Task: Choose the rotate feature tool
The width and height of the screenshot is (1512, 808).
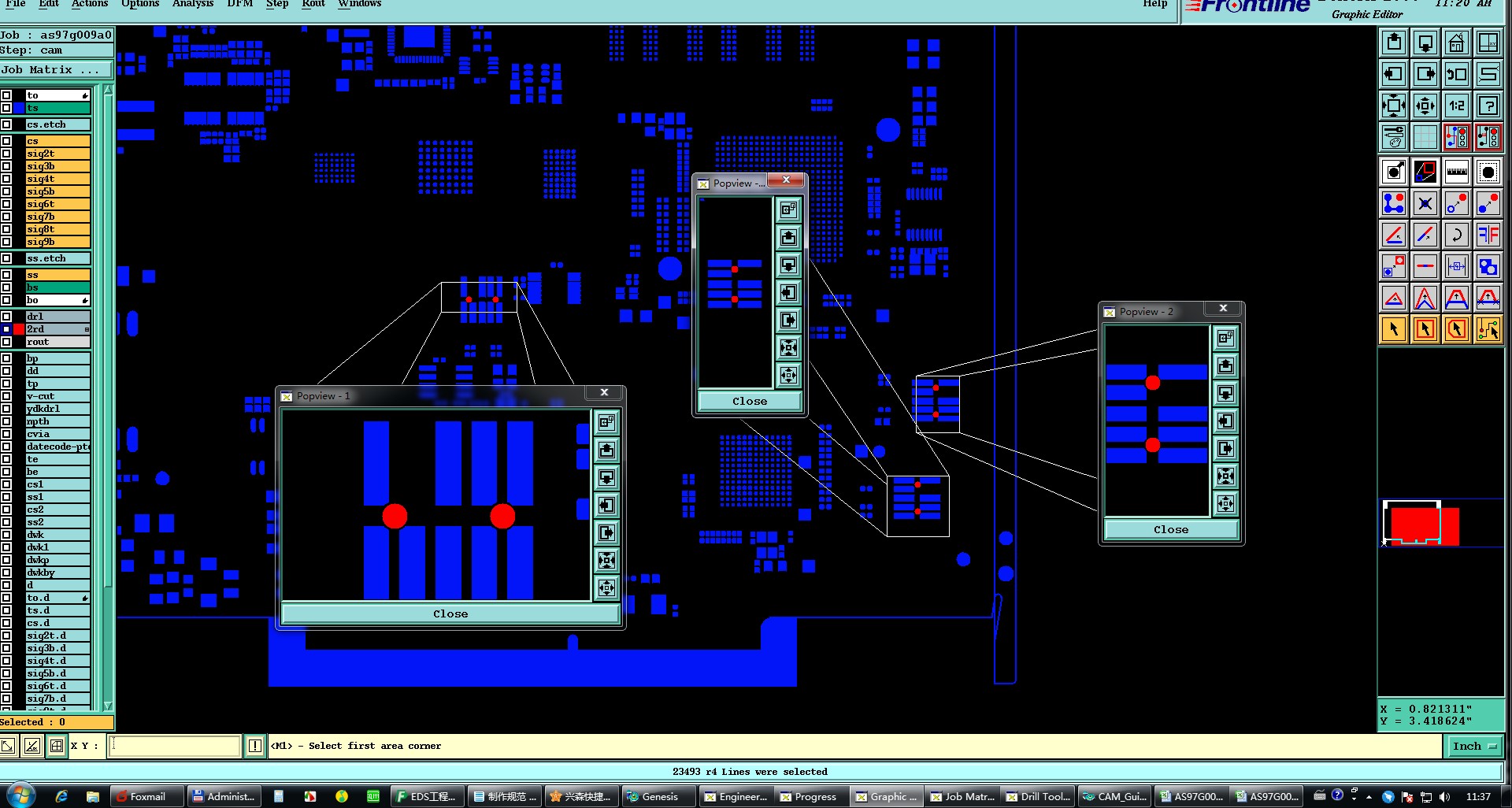Action: 1457,235
